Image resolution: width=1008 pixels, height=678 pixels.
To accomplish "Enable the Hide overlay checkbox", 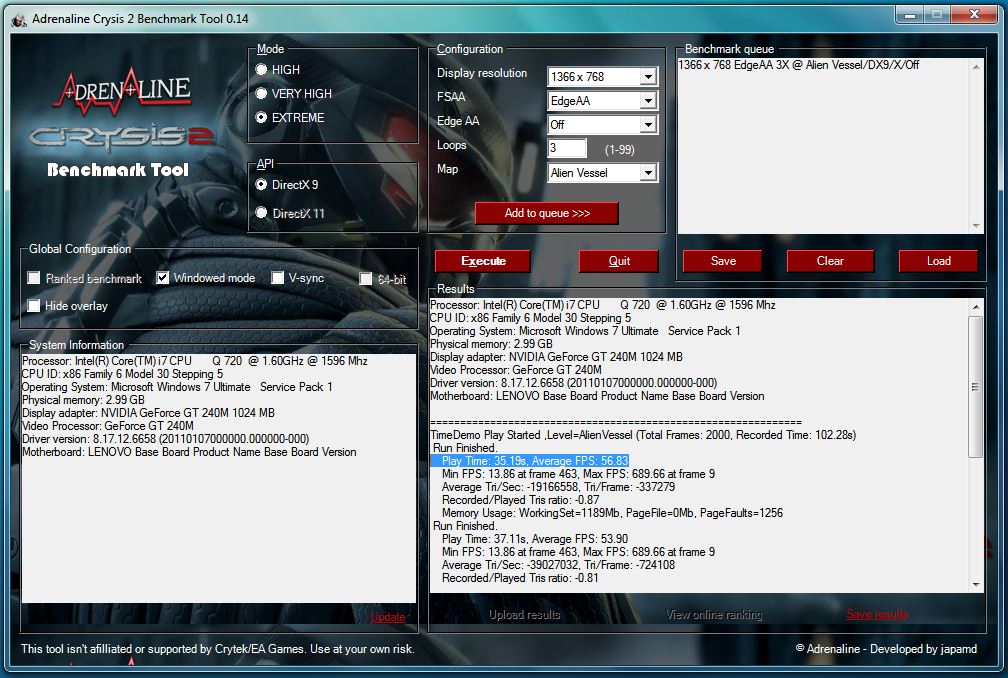I will [33, 306].
